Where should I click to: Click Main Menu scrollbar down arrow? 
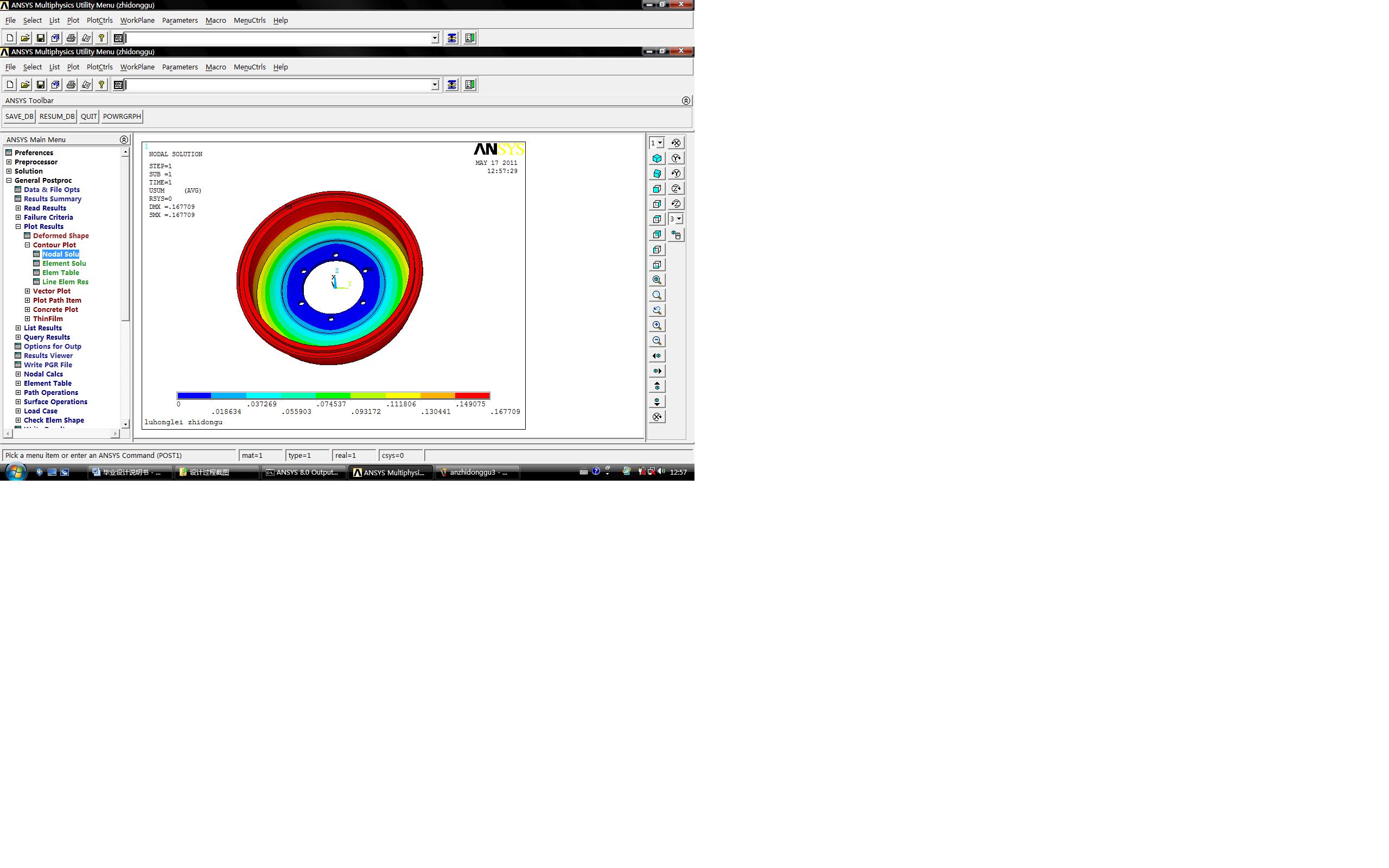click(126, 424)
